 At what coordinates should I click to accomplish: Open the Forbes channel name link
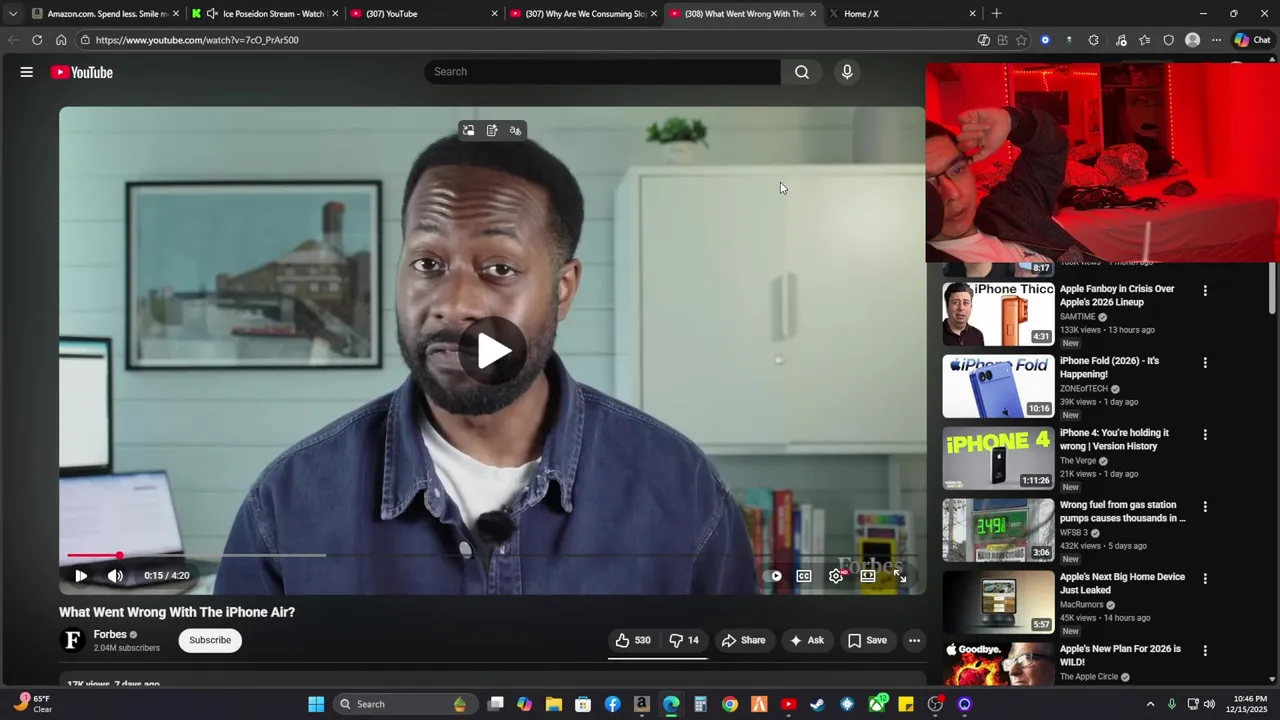[x=110, y=634]
